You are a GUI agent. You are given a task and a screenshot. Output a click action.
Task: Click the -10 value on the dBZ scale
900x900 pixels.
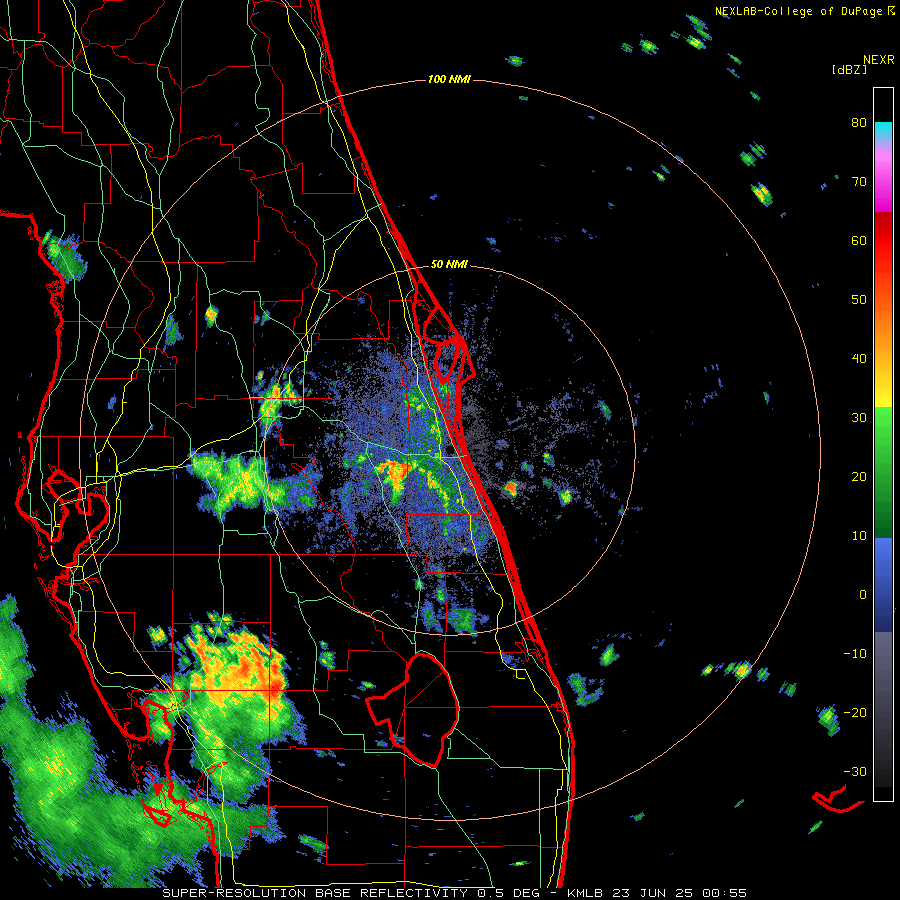(x=855, y=654)
